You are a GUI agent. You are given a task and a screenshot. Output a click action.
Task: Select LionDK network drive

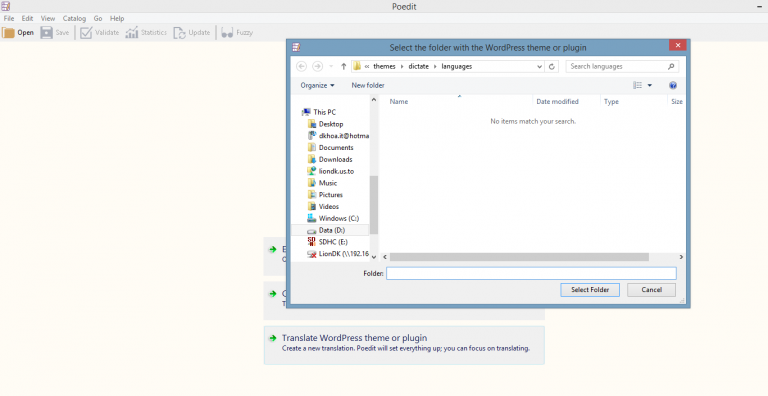click(x=338, y=253)
